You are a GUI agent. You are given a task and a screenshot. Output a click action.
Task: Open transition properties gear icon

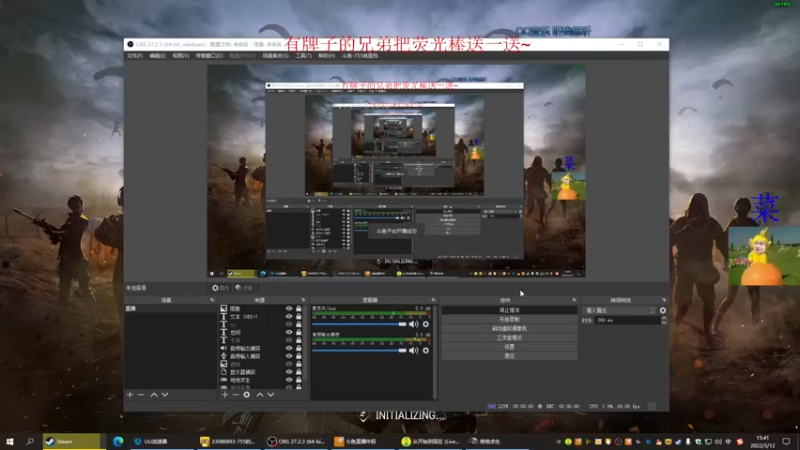point(663,310)
